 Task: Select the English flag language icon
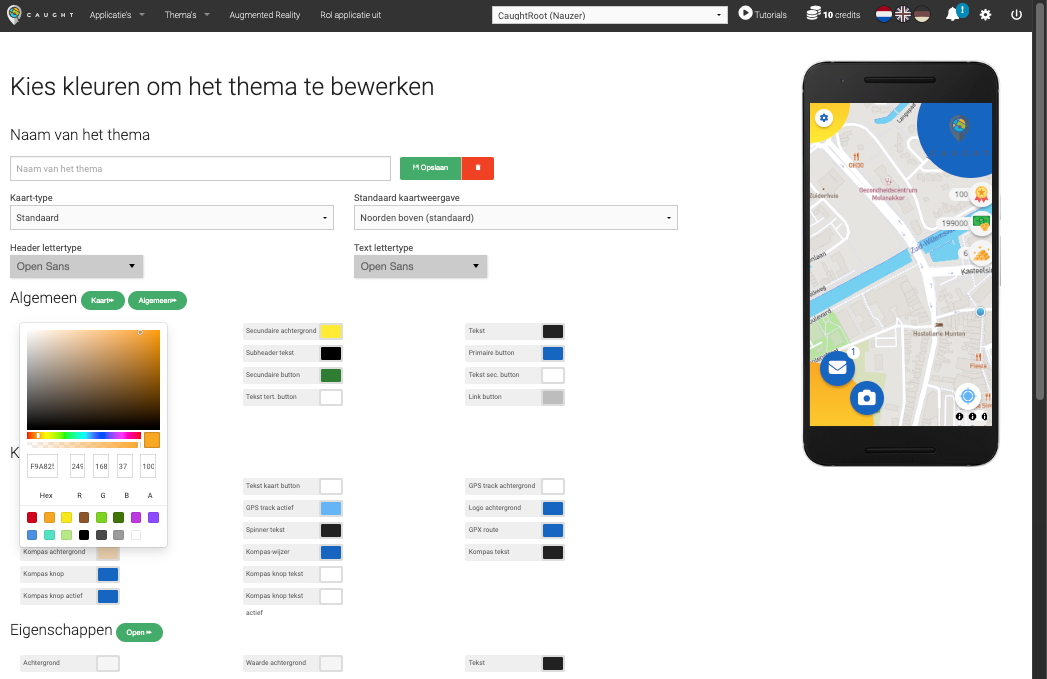[903, 14]
